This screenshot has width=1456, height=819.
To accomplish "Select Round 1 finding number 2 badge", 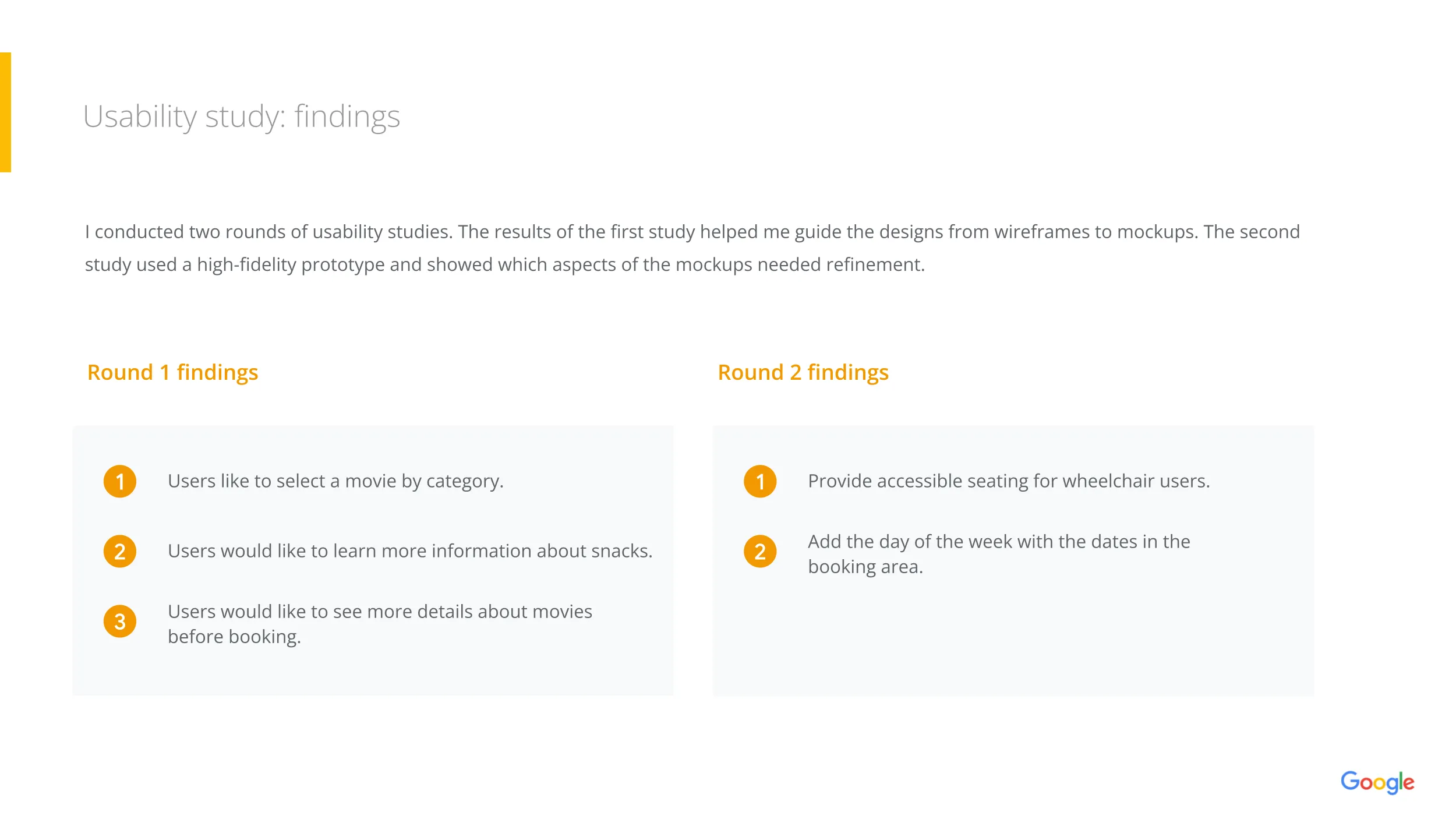I will [120, 551].
